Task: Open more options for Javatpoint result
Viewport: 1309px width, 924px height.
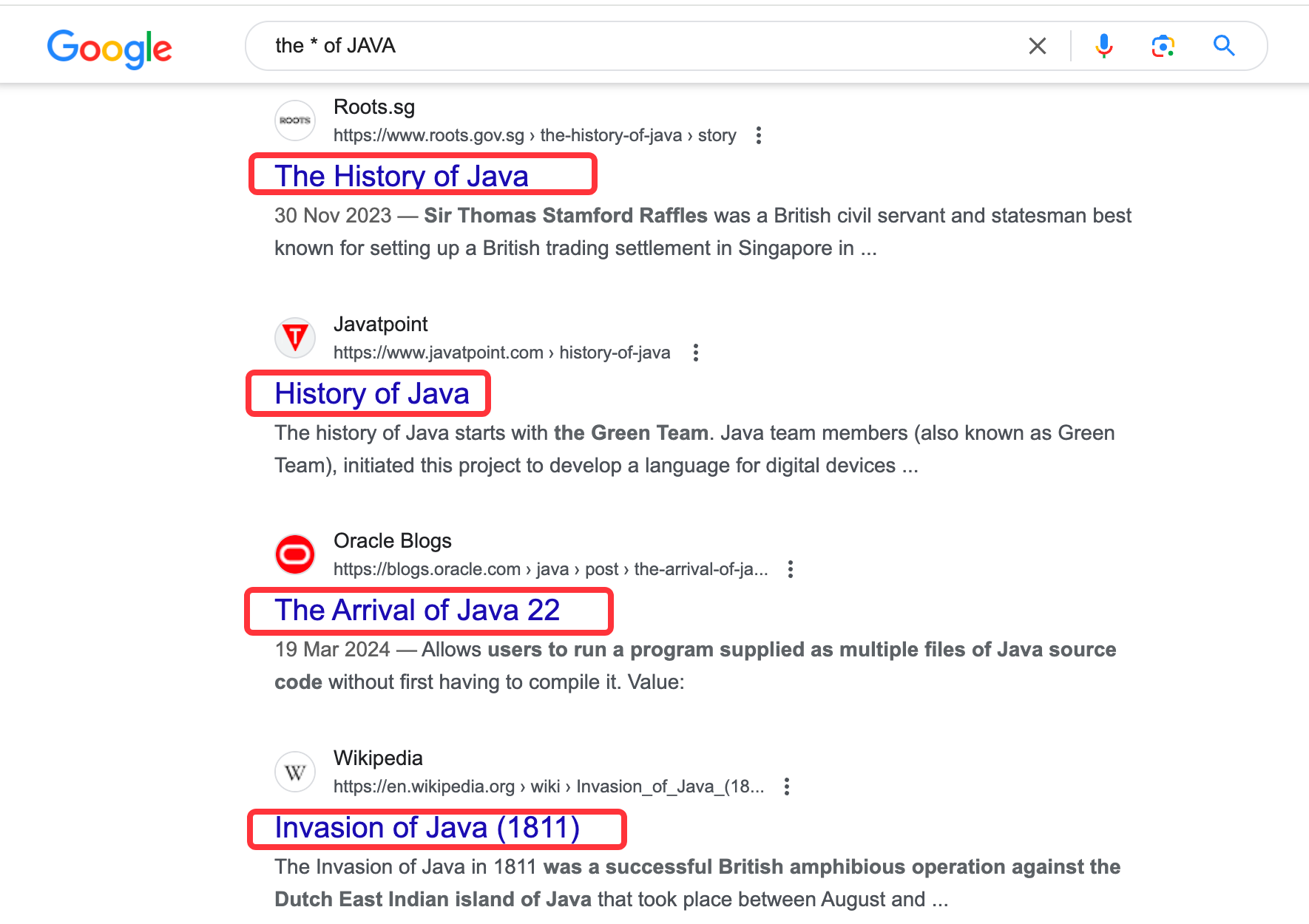Action: point(695,353)
